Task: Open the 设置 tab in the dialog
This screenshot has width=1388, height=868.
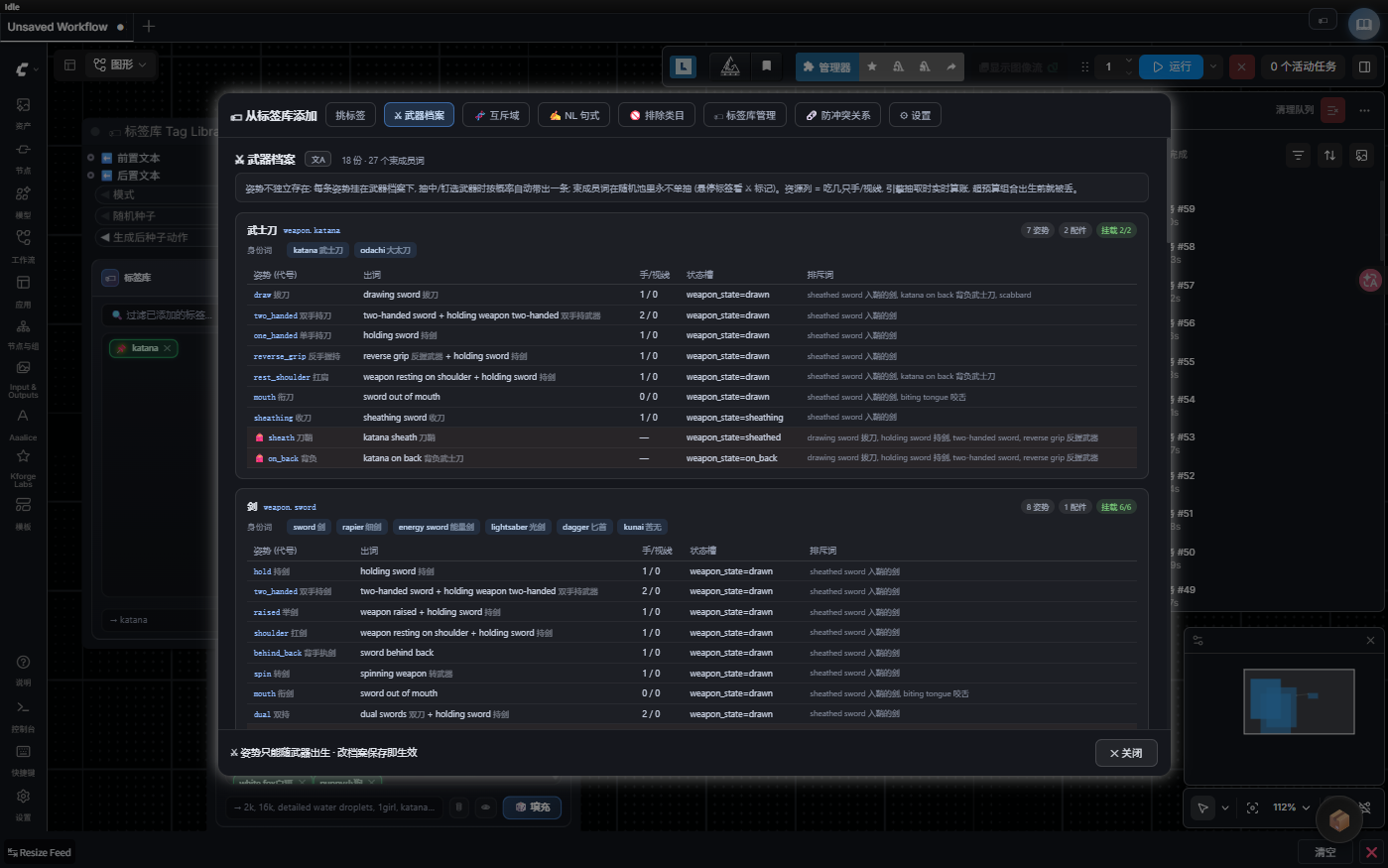Action: tap(915, 115)
